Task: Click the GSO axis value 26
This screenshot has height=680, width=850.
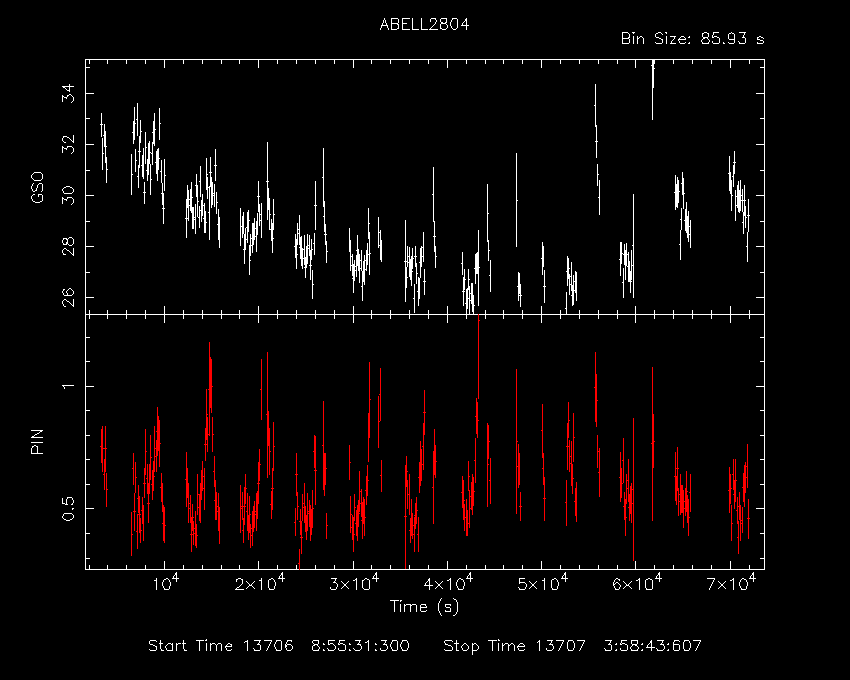Action: [68, 298]
